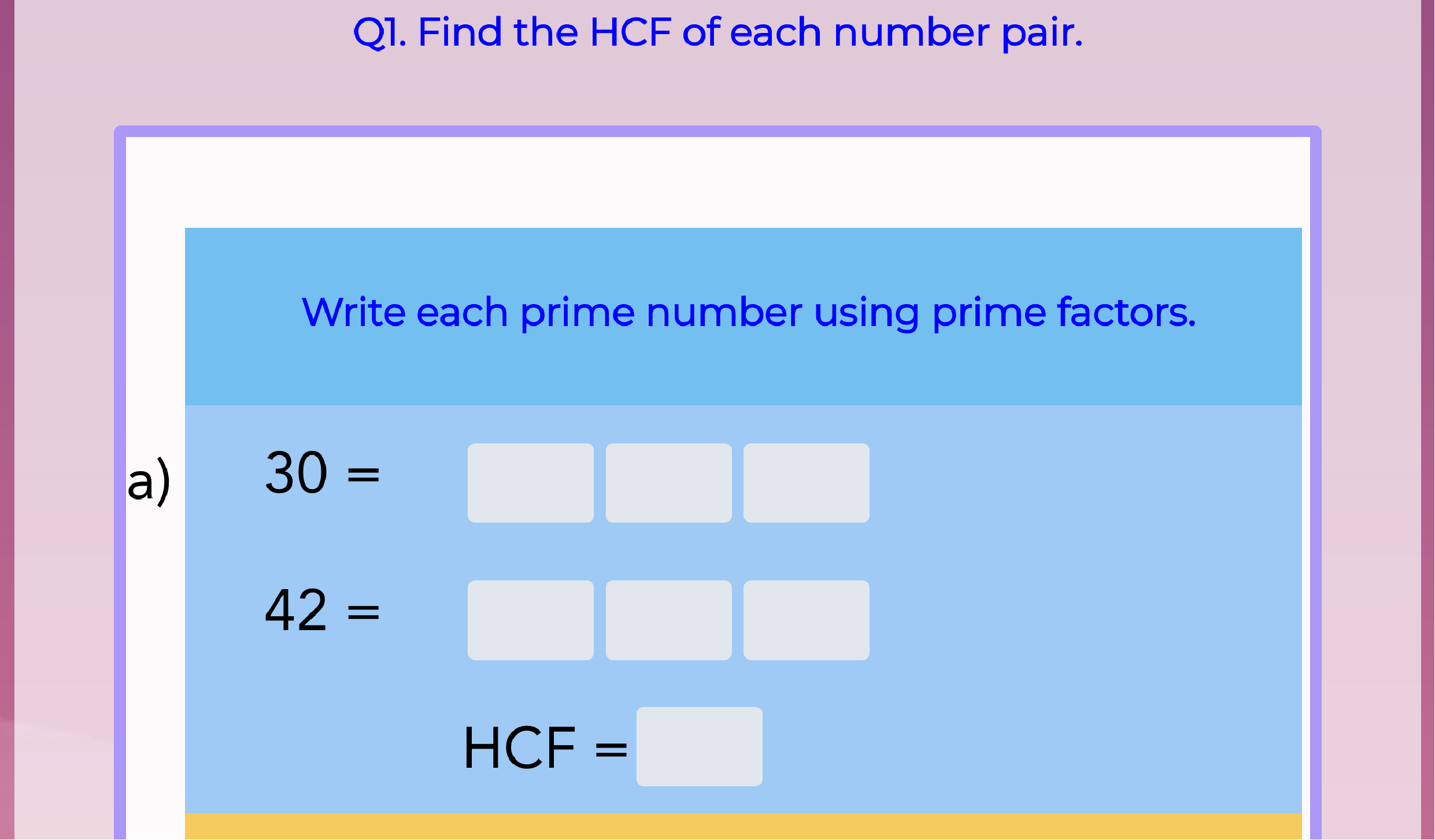Click the number 30 label
Viewport: 1435px width, 840px height.
(296, 473)
